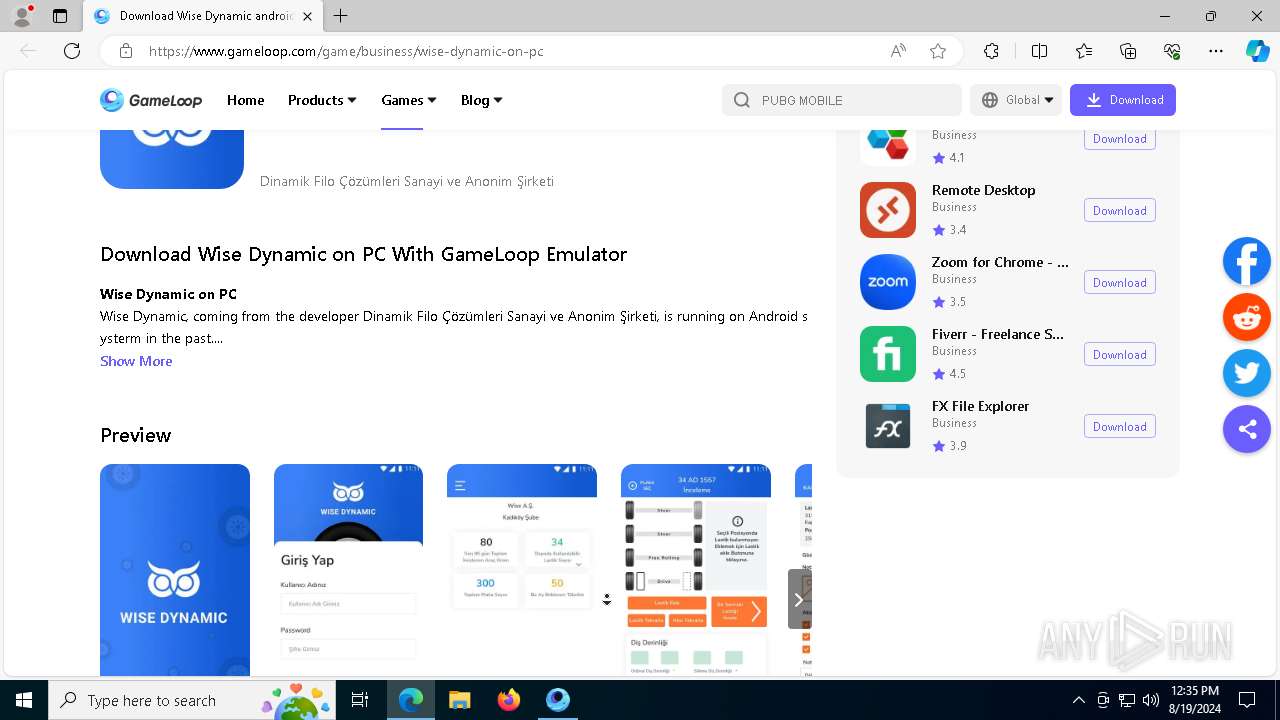This screenshot has width=1280, height=720.
Task: Open Fiverr app icon
Action: point(888,354)
